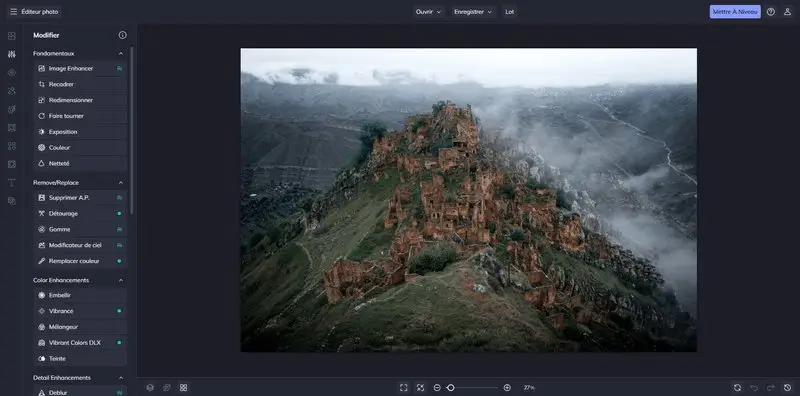Open the Couleur tool

pos(81,147)
